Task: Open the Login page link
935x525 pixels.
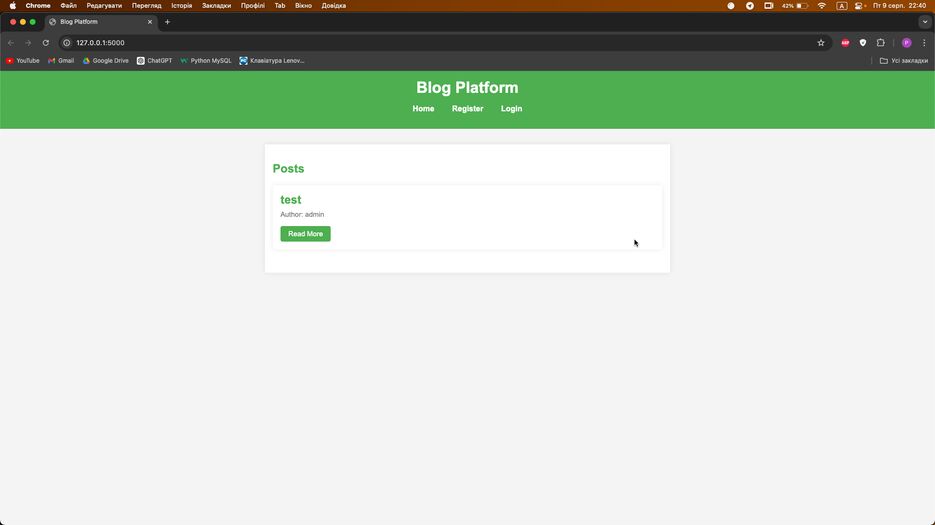Action: 512,109
